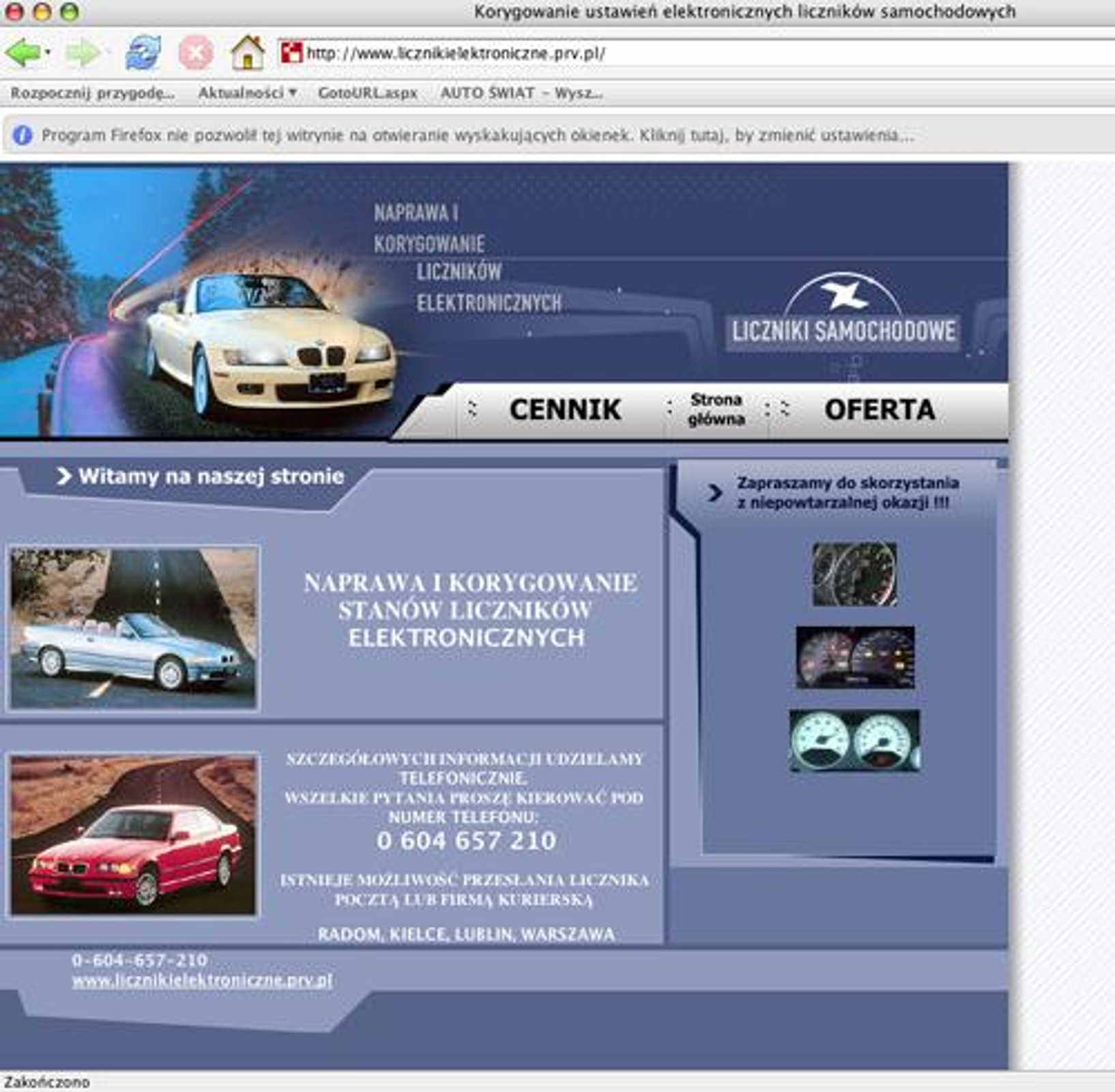The image size is (1115, 1092).
Task: Expand the Aktualności bookmarks dropdown
Action: click(247, 93)
